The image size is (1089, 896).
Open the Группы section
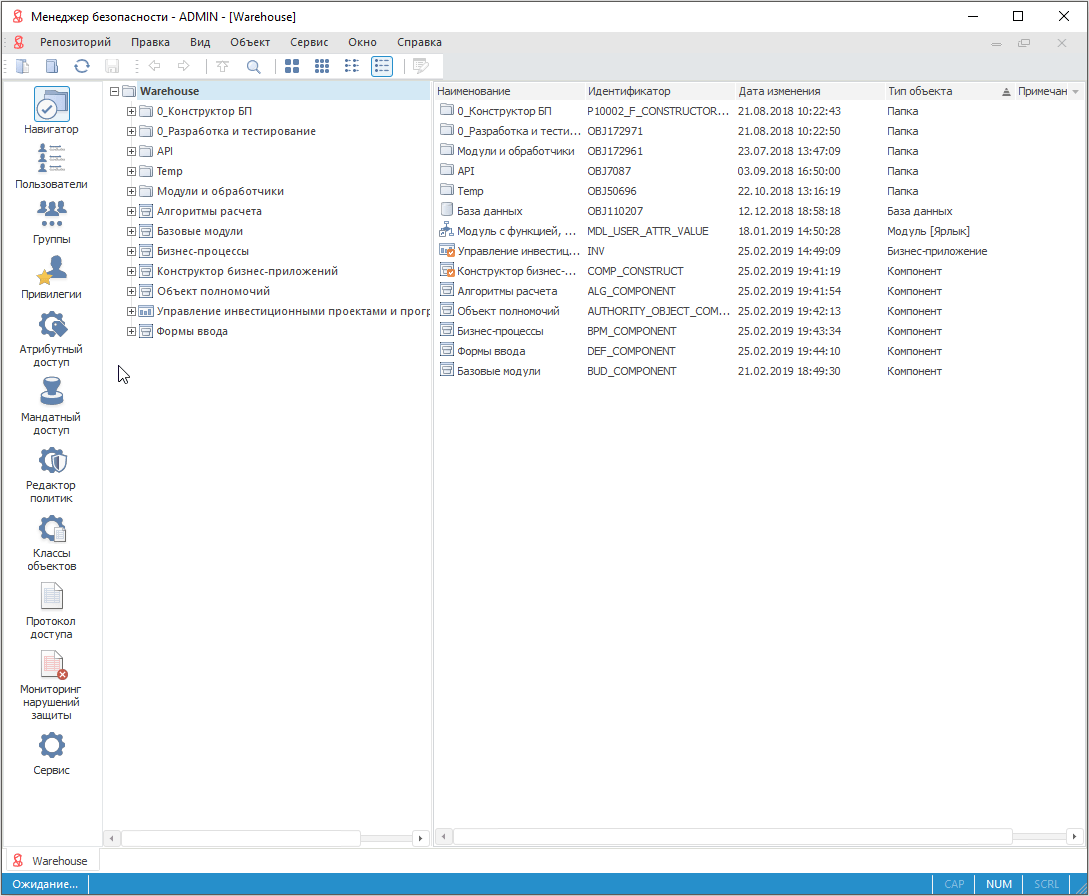tap(51, 222)
